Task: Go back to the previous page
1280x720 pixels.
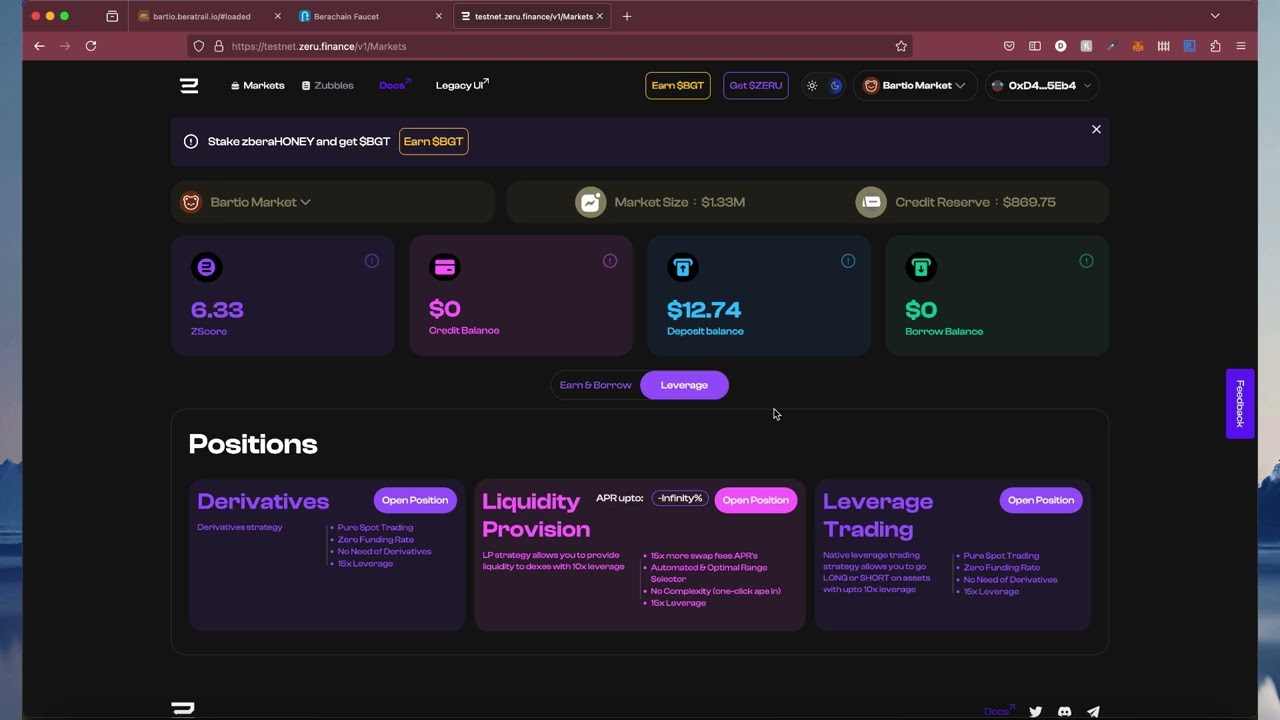Action: click(x=39, y=46)
